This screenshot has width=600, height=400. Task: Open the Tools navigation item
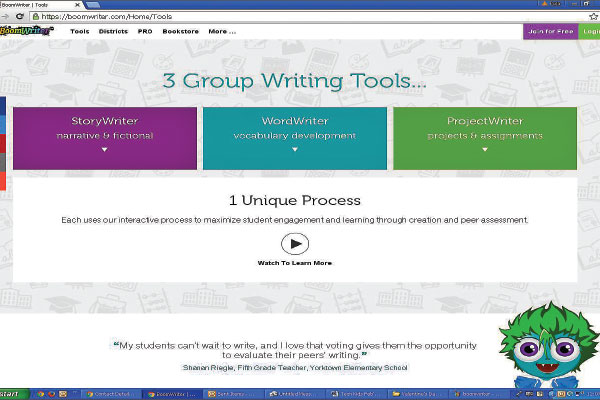[x=80, y=31]
